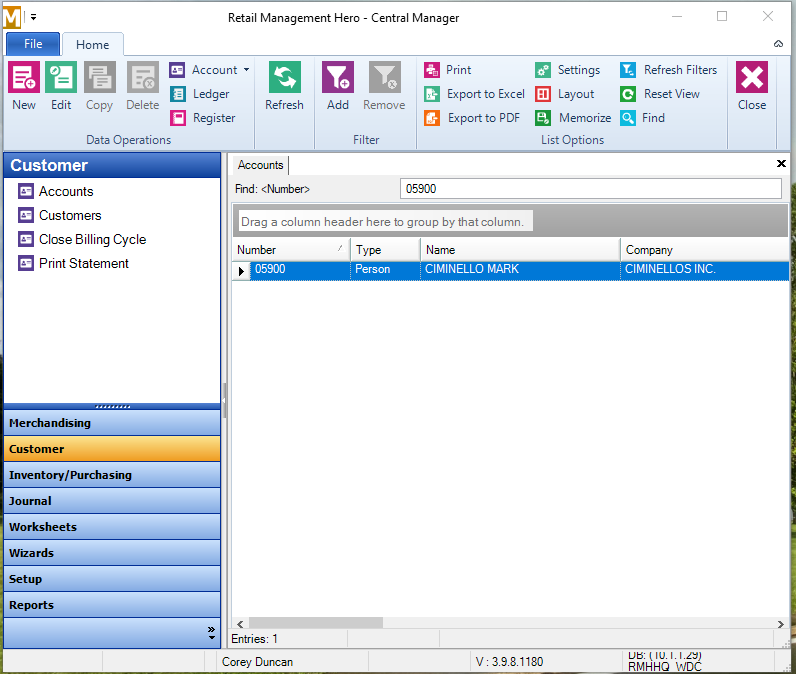
Task: Click the Memorize icon
Action: pyautogui.click(x=543, y=118)
